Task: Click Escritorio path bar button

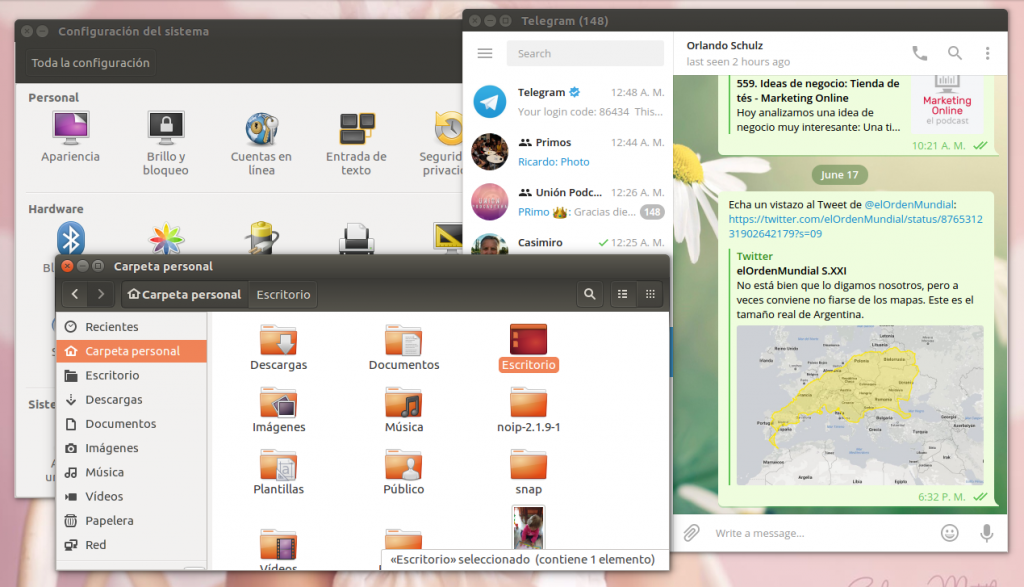Action: tap(283, 294)
